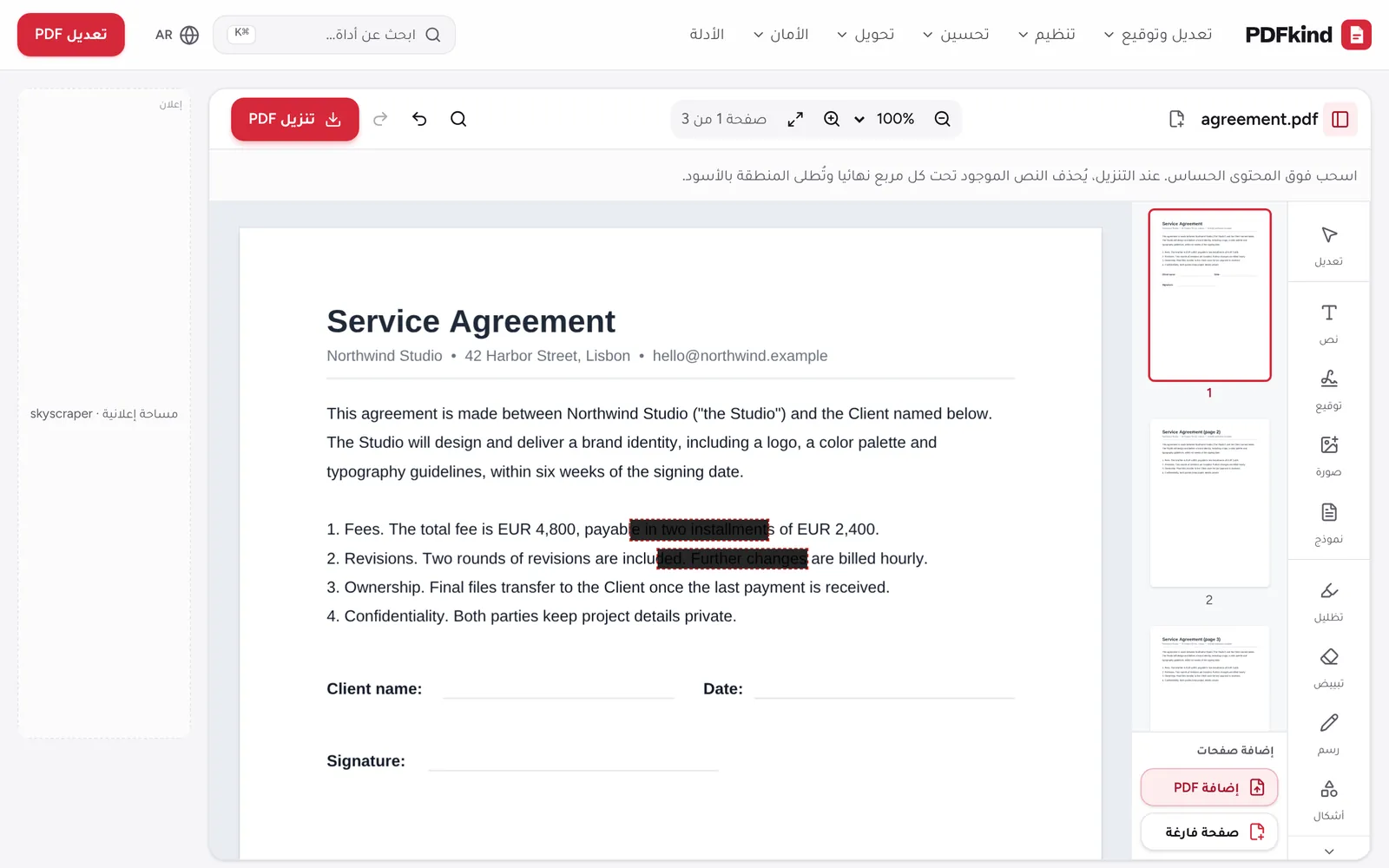Select the page 2 thumbnail
1389x868 pixels.
pyautogui.click(x=1209, y=503)
